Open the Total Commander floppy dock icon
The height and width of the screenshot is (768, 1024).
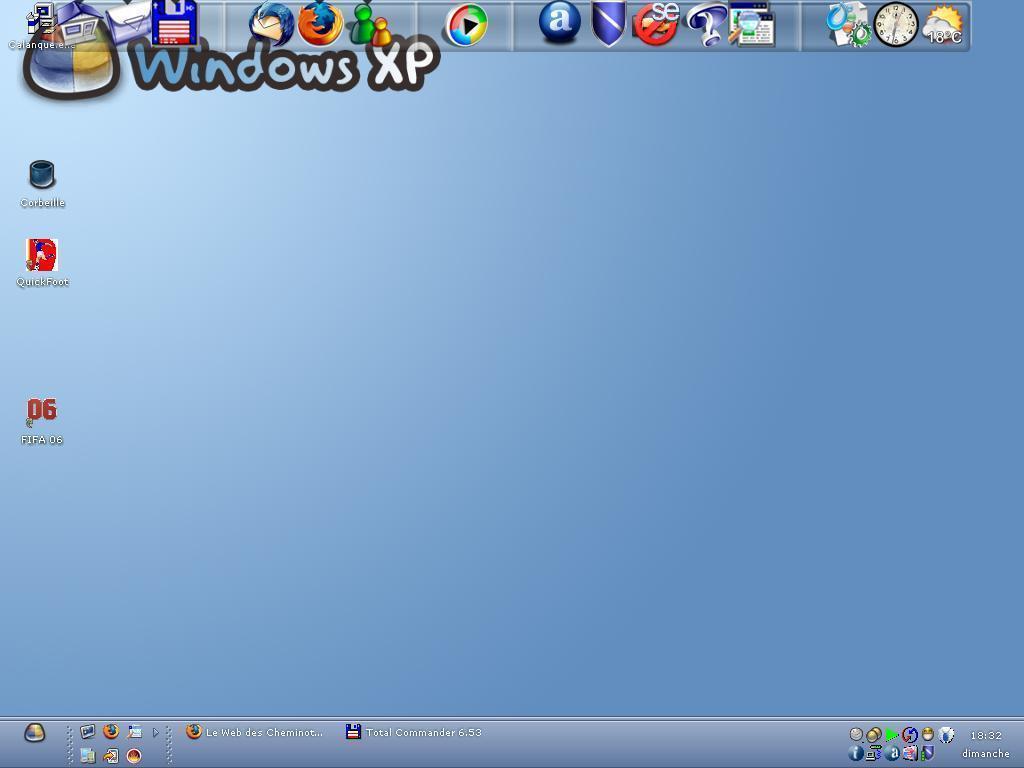click(x=174, y=22)
